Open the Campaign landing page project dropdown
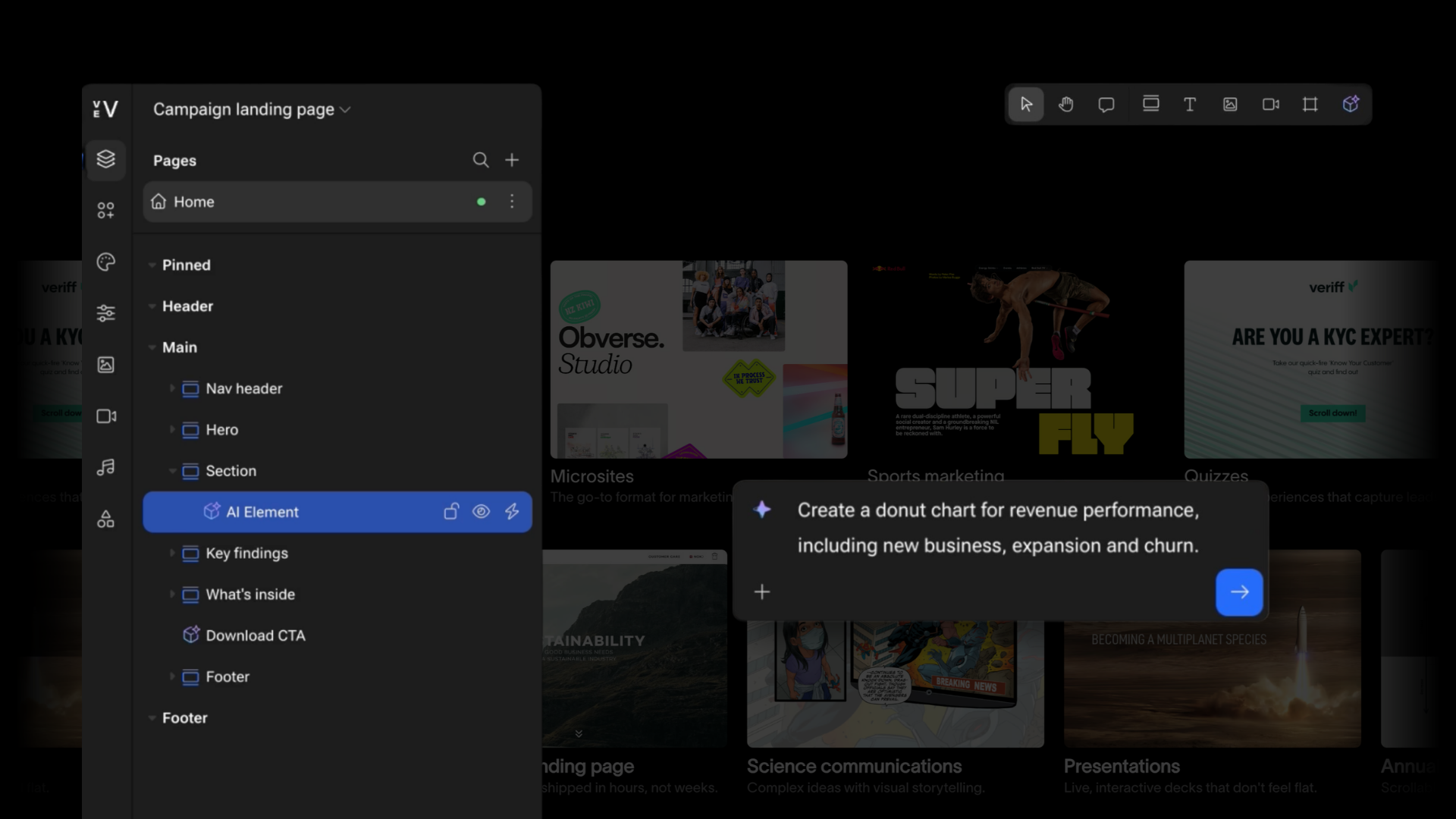1456x819 pixels. (252, 109)
